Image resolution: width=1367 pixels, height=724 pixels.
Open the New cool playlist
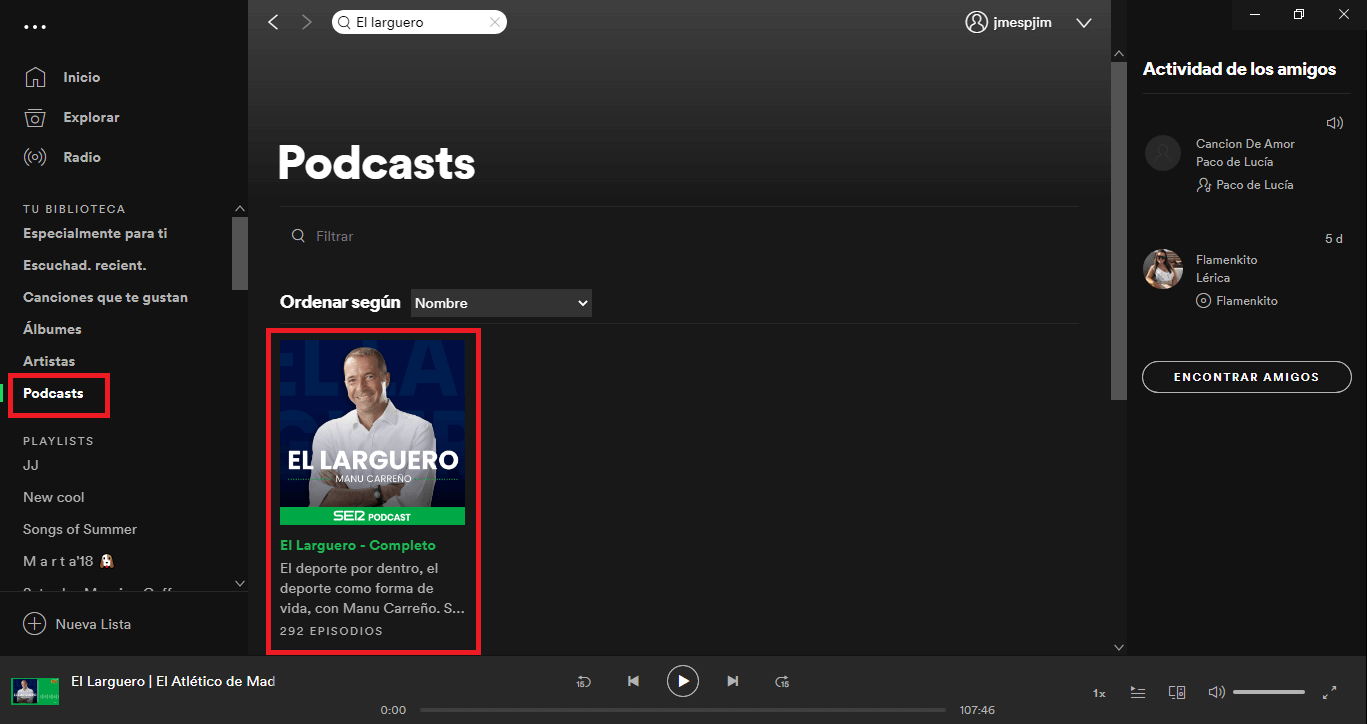point(54,497)
